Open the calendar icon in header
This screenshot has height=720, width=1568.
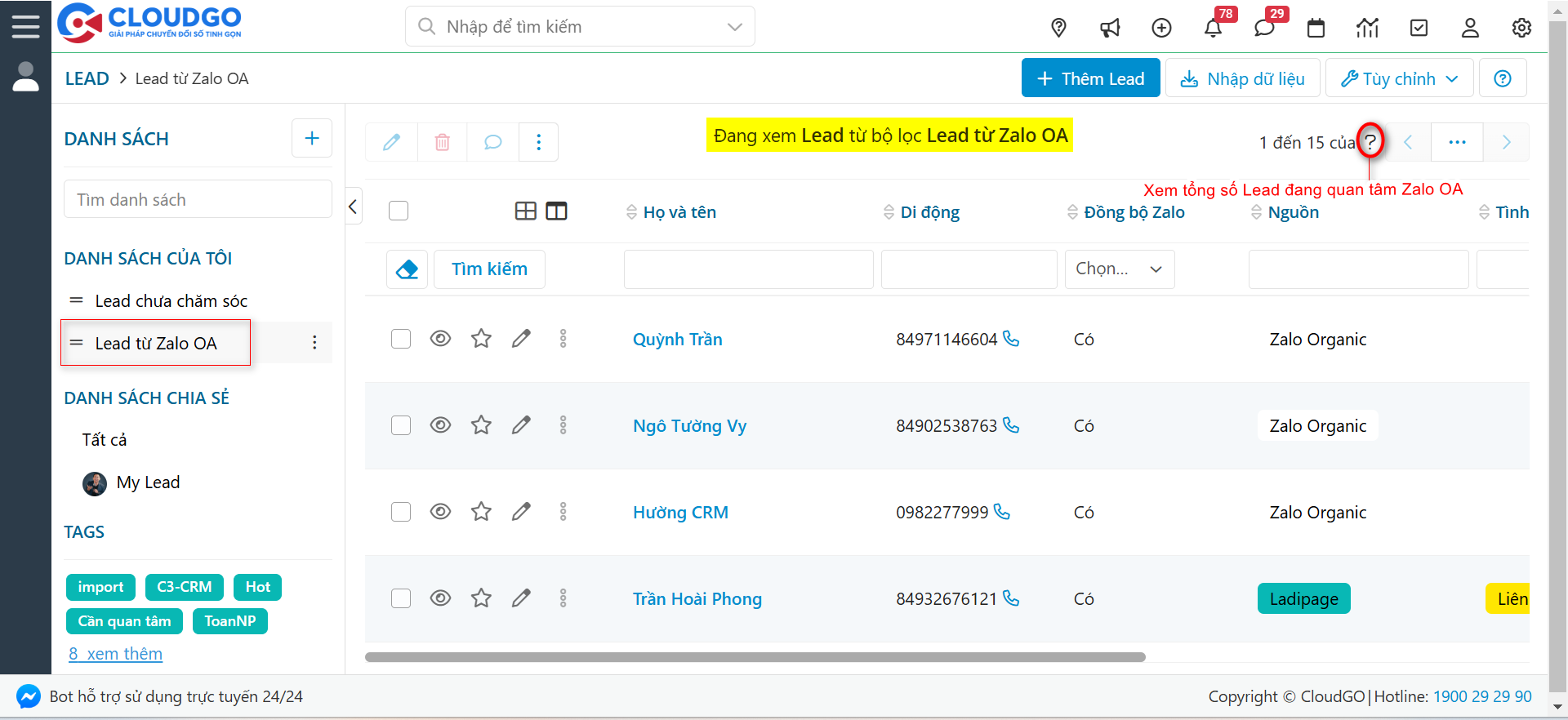[1316, 28]
